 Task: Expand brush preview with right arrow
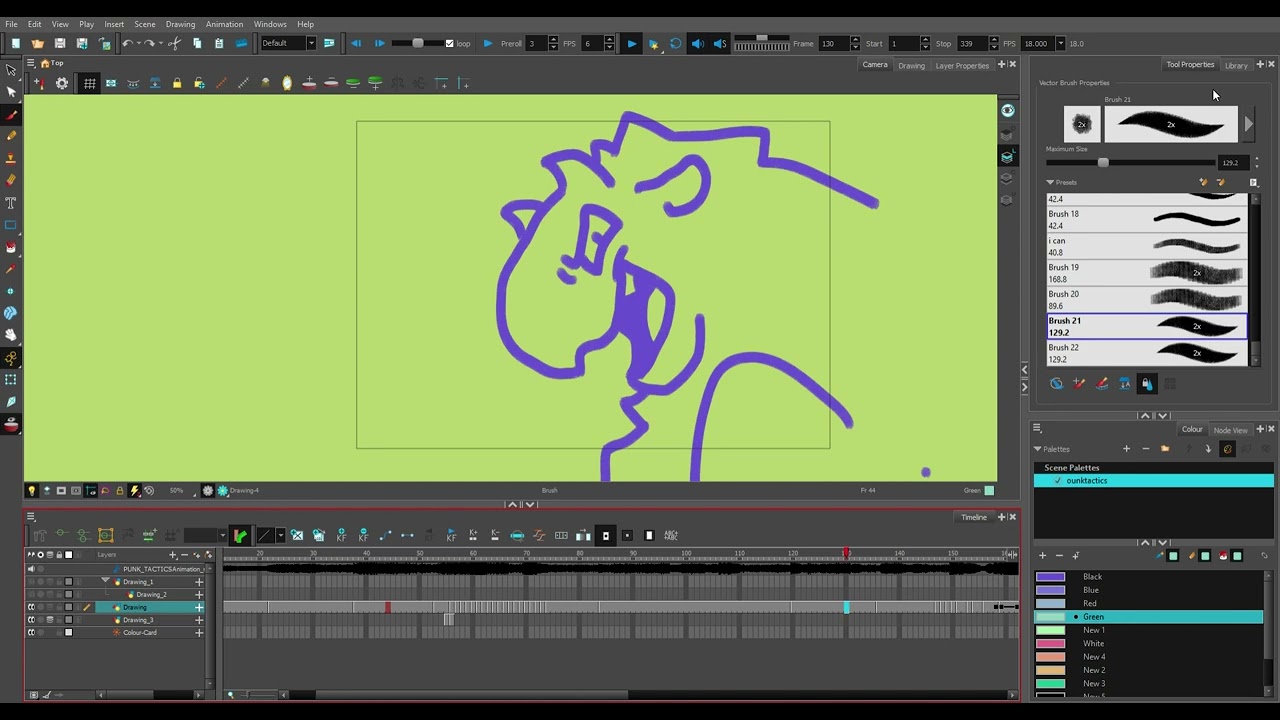[x=1248, y=124]
